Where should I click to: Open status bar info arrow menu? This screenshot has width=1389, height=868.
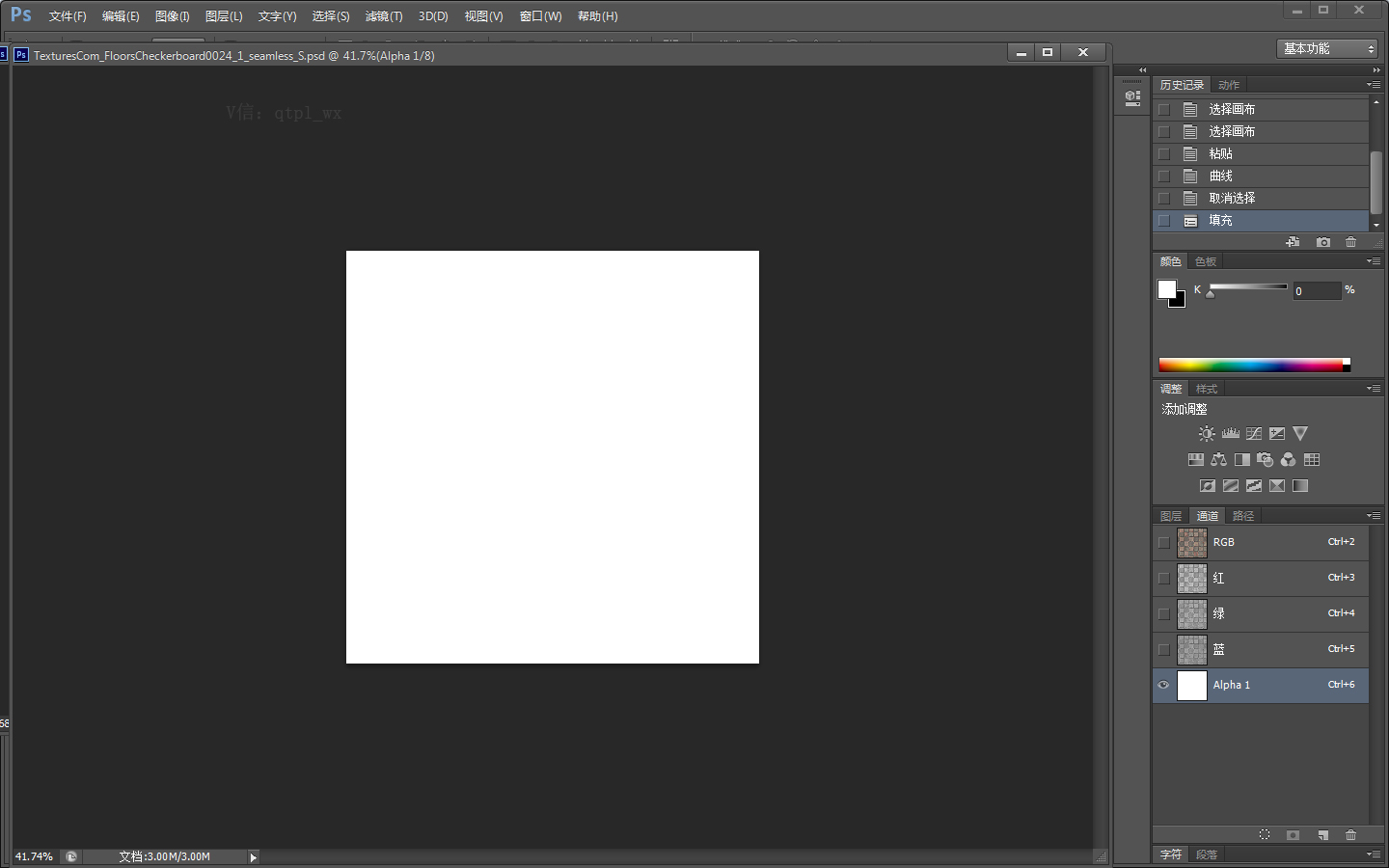click(x=254, y=857)
